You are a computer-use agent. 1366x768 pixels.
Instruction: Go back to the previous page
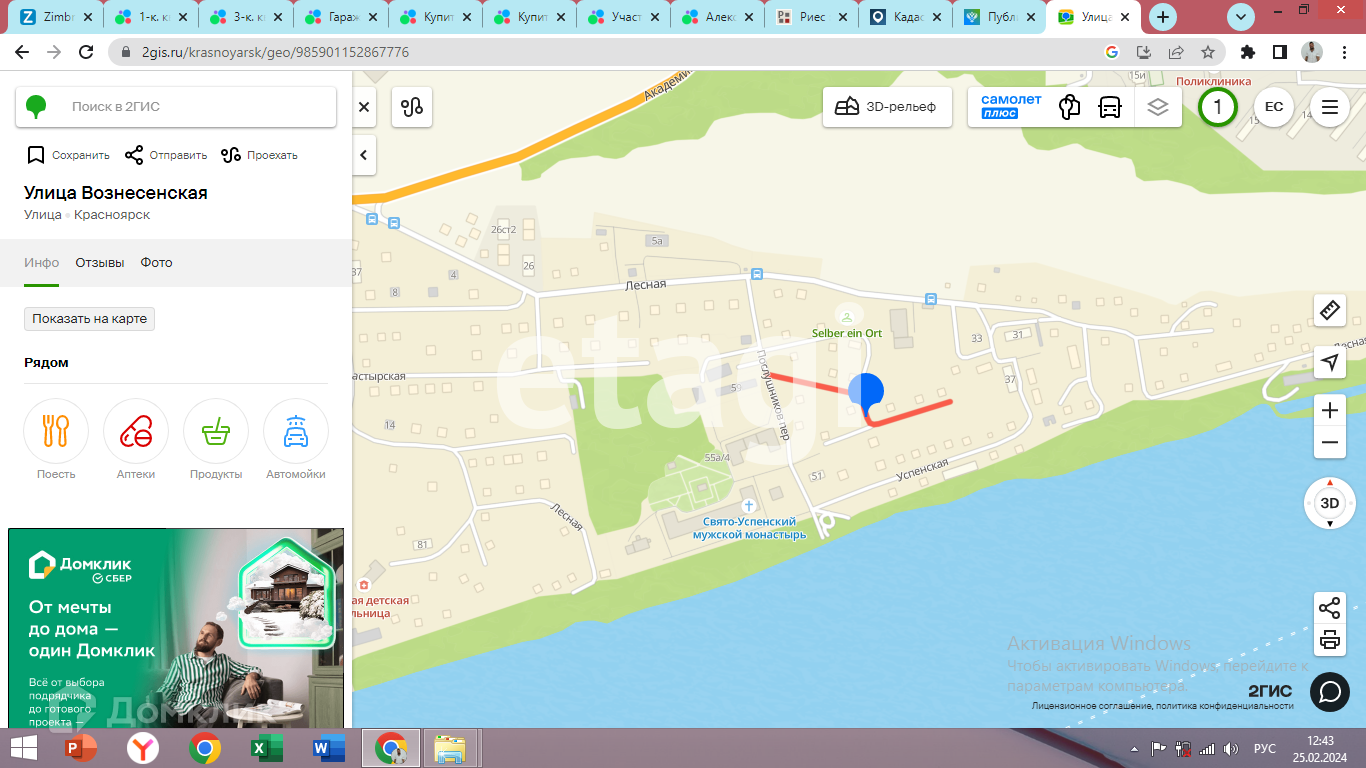coord(22,52)
